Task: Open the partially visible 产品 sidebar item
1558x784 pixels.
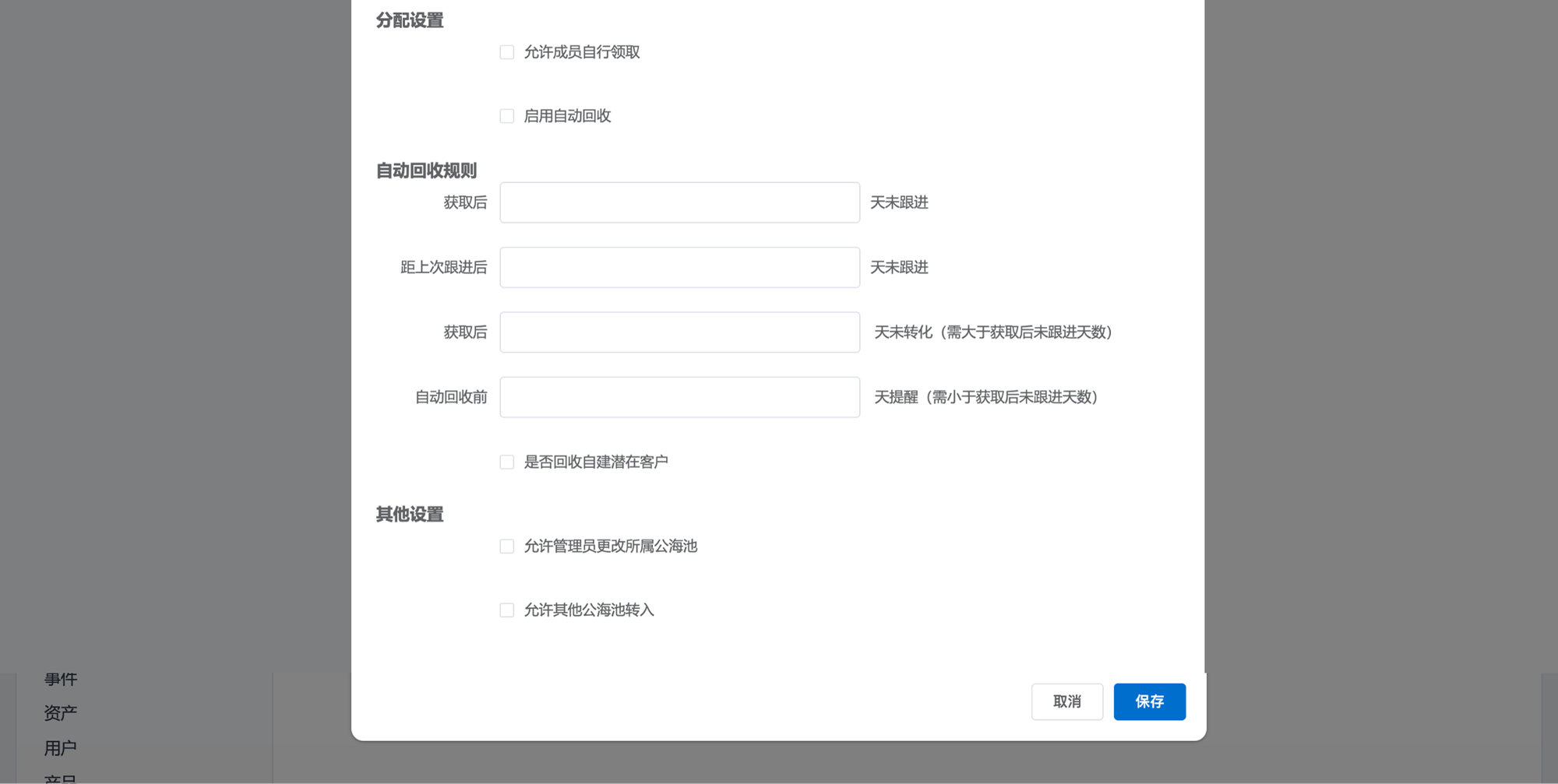Action: (61, 779)
